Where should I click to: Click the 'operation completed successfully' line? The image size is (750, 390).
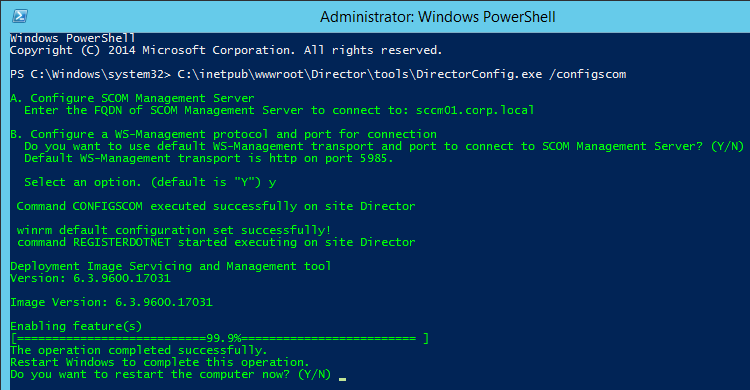[139, 350]
